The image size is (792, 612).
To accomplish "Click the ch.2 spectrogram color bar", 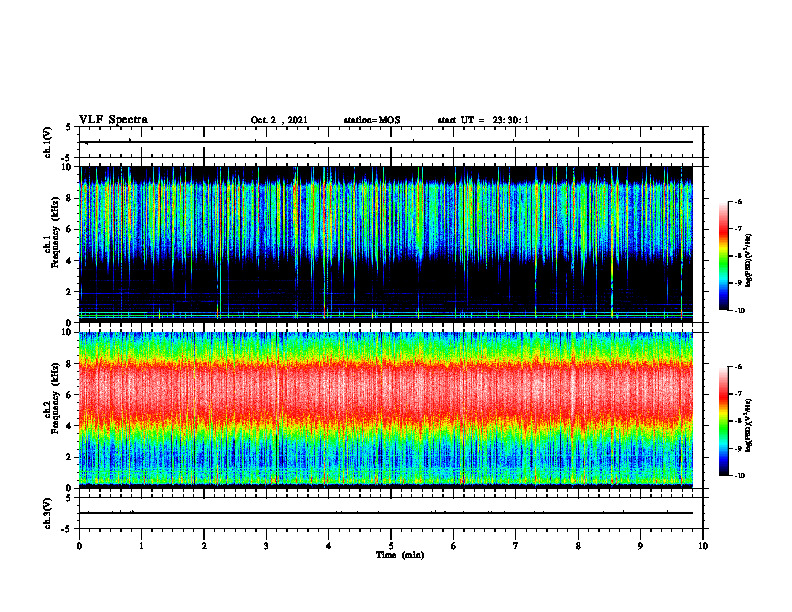I will pos(724,421).
